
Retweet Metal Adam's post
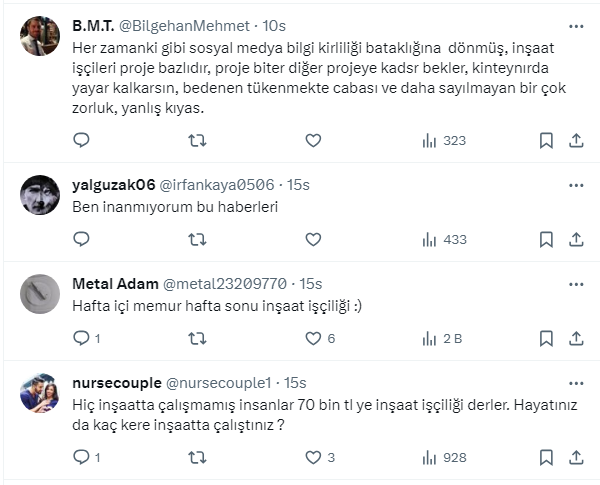click(197, 338)
